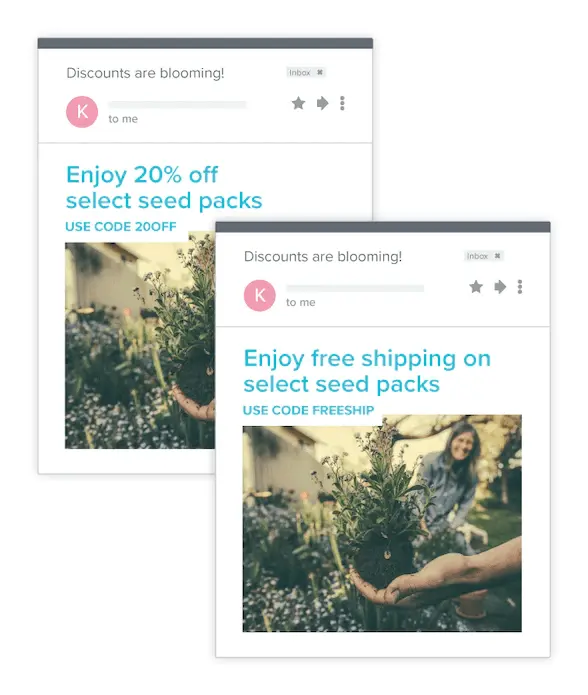The height and width of the screenshot is (695, 588).
Task: Select the Inbox tag on the 20% off email
Action: point(300,72)
